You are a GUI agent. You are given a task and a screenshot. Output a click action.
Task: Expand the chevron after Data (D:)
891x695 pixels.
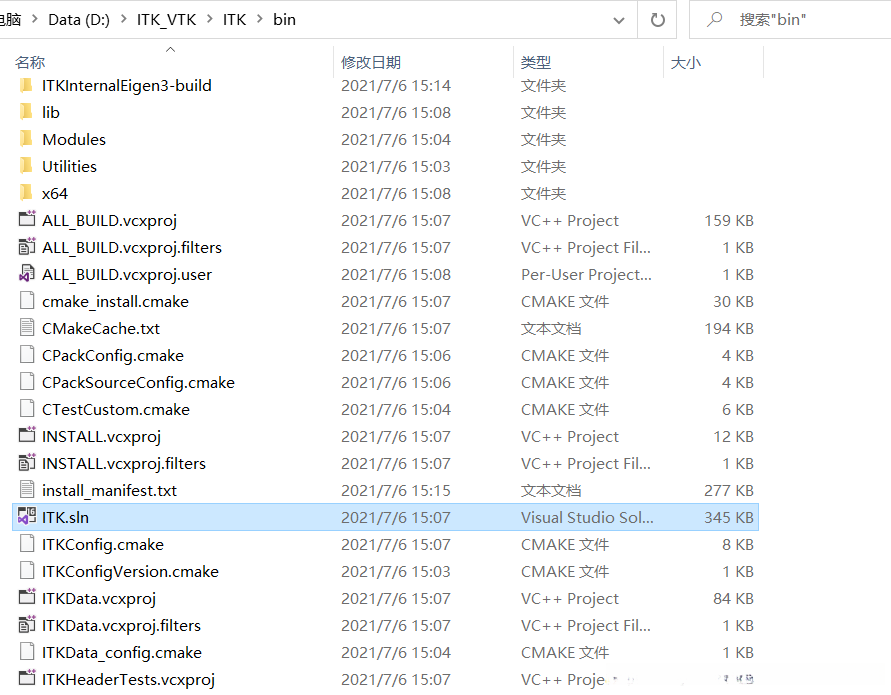pyautogui.click(x=123, y=19)
